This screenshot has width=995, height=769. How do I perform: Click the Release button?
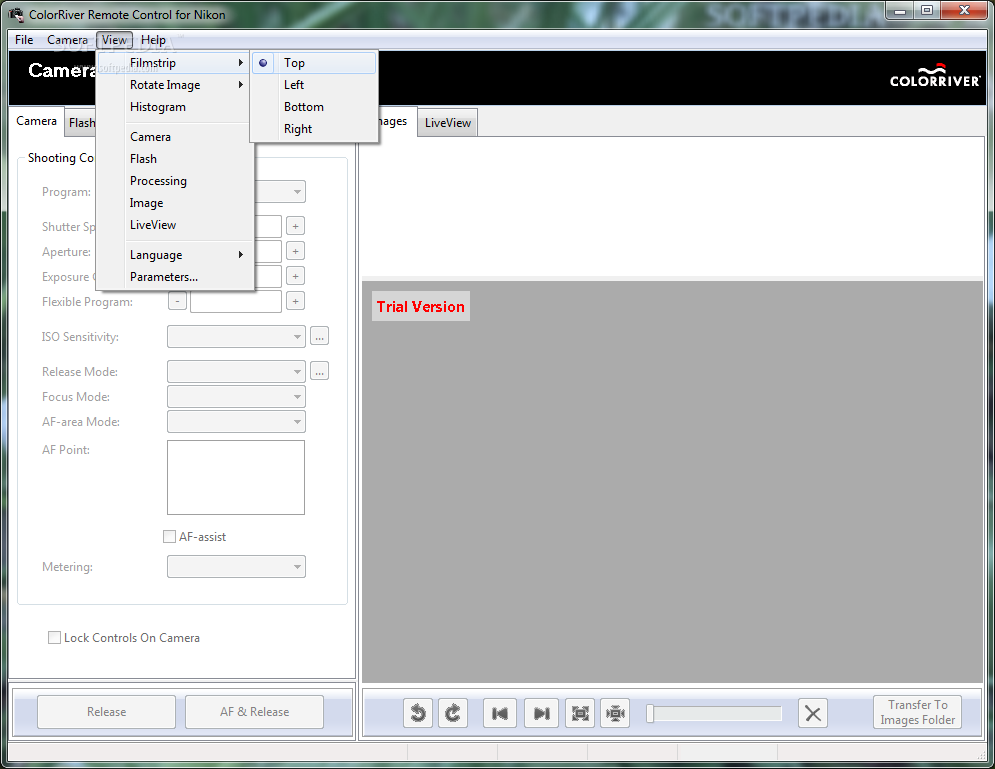(x=107, y=712)
